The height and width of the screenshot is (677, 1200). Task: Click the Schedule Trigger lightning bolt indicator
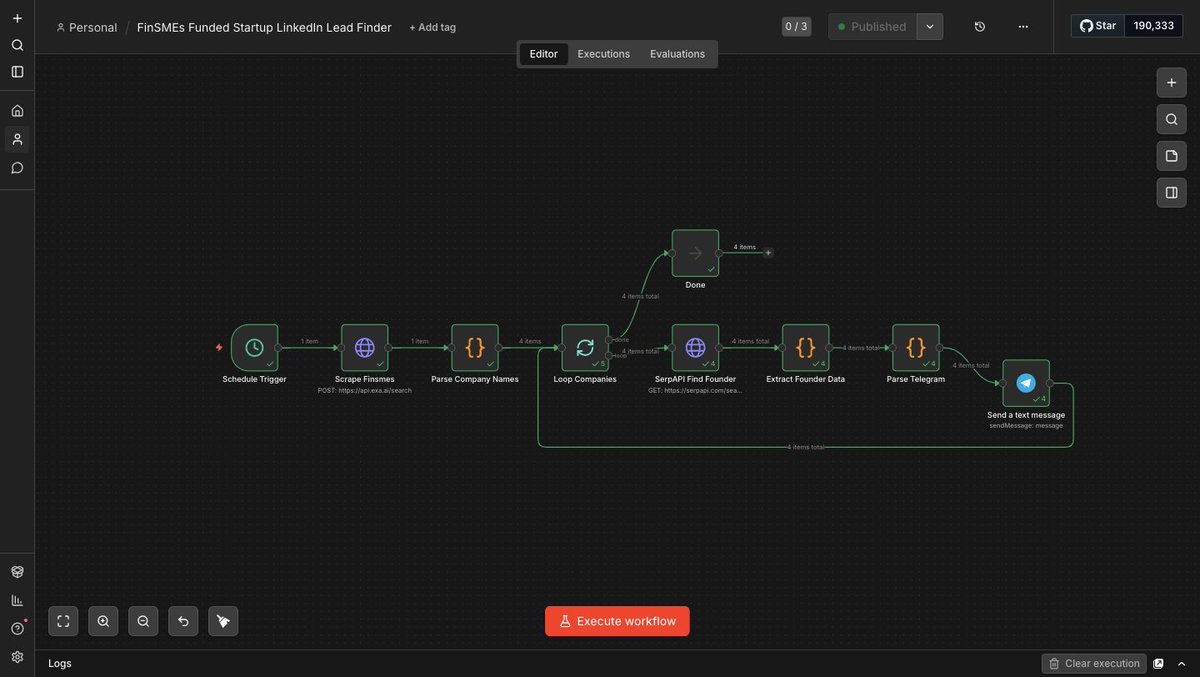pos(219,348)
